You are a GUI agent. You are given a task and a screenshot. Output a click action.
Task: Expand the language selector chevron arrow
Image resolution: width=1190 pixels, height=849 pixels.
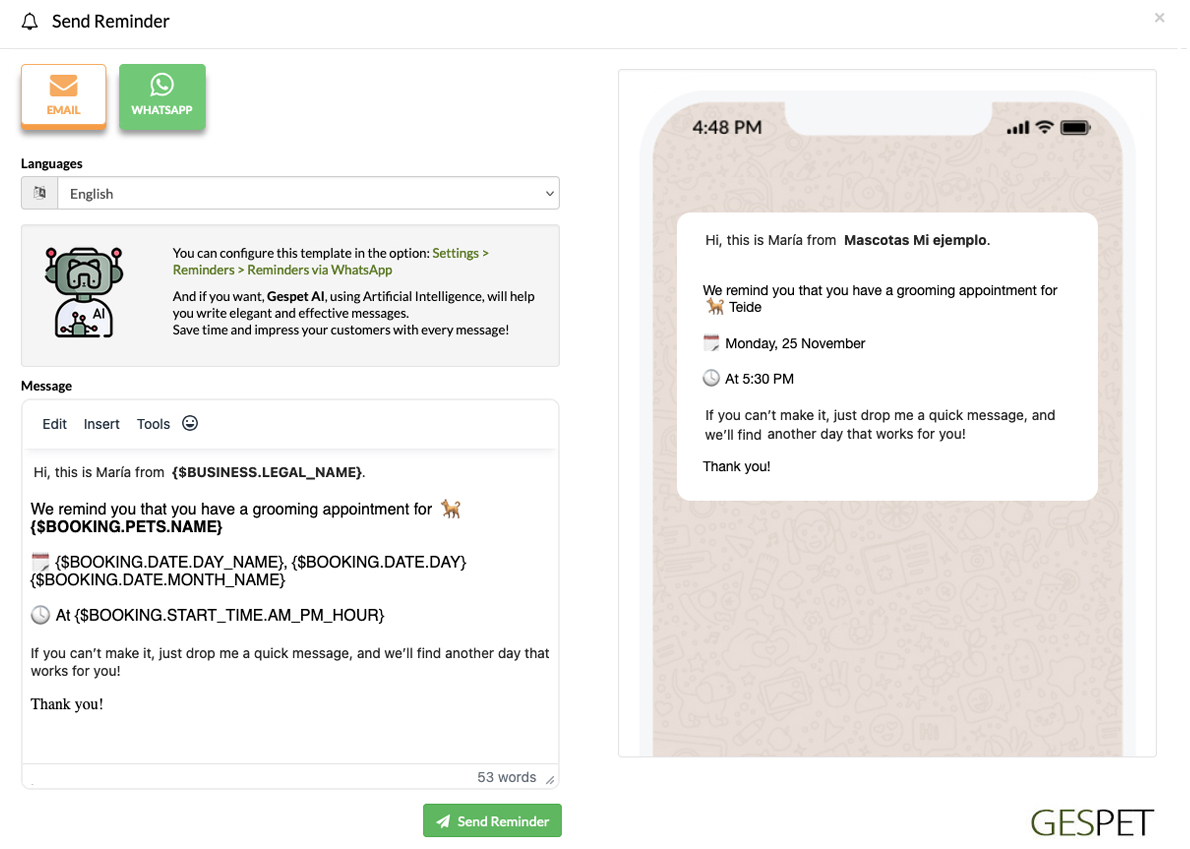pos(549,193)
